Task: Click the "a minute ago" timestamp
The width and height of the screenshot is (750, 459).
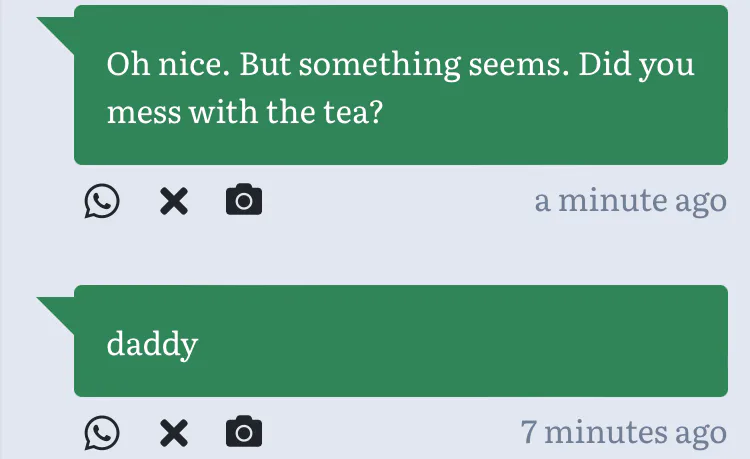Action: [x=630, y=201]
